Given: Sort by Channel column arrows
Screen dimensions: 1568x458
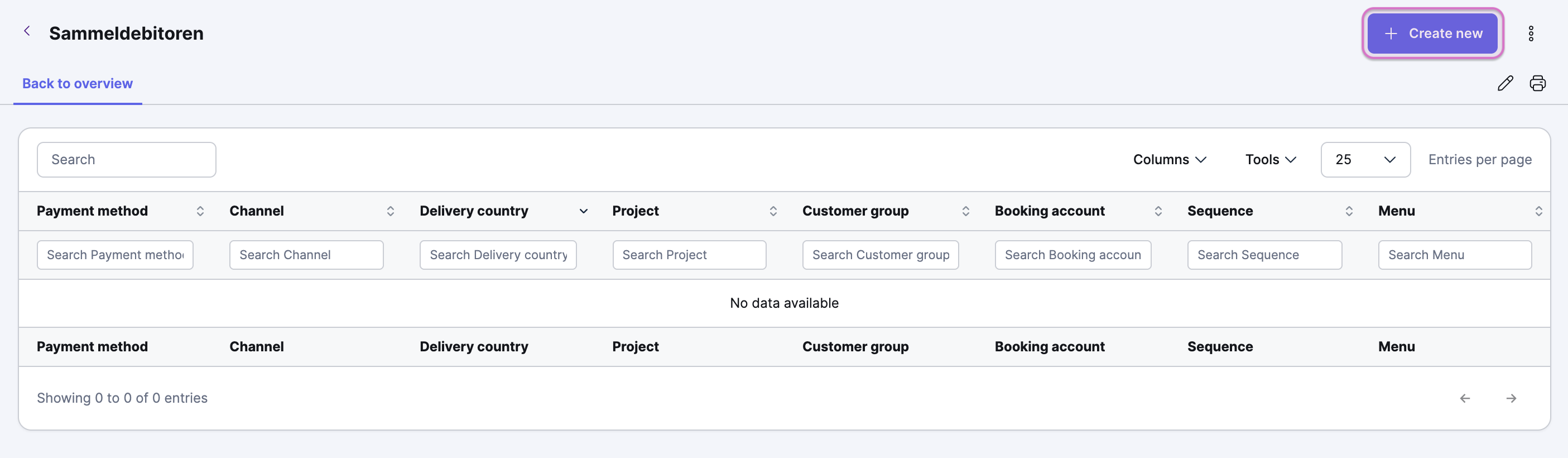Looking at the screenshot, I should click(x=391, y=211).
